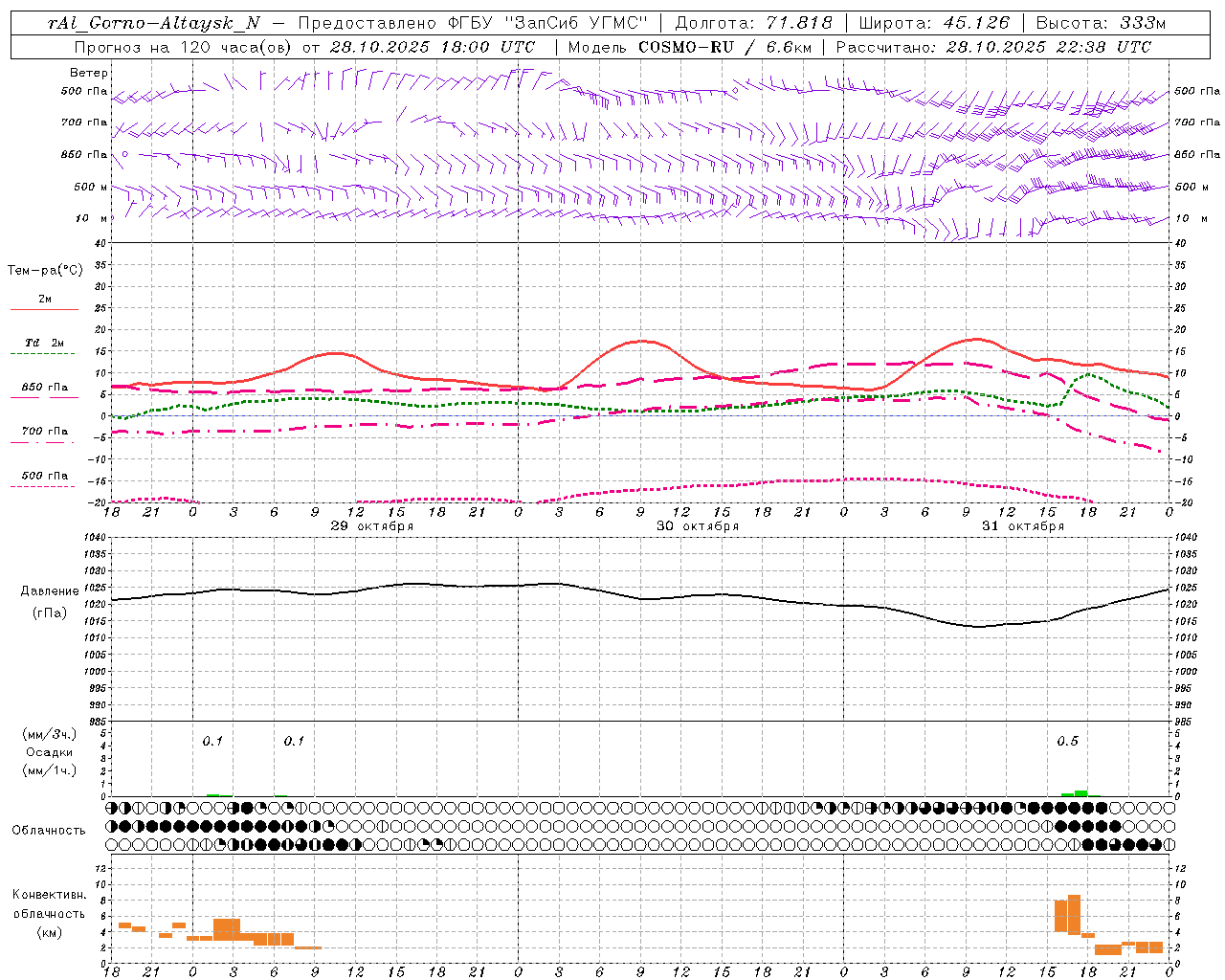Click the 31 октября date label

point(1023,526)
